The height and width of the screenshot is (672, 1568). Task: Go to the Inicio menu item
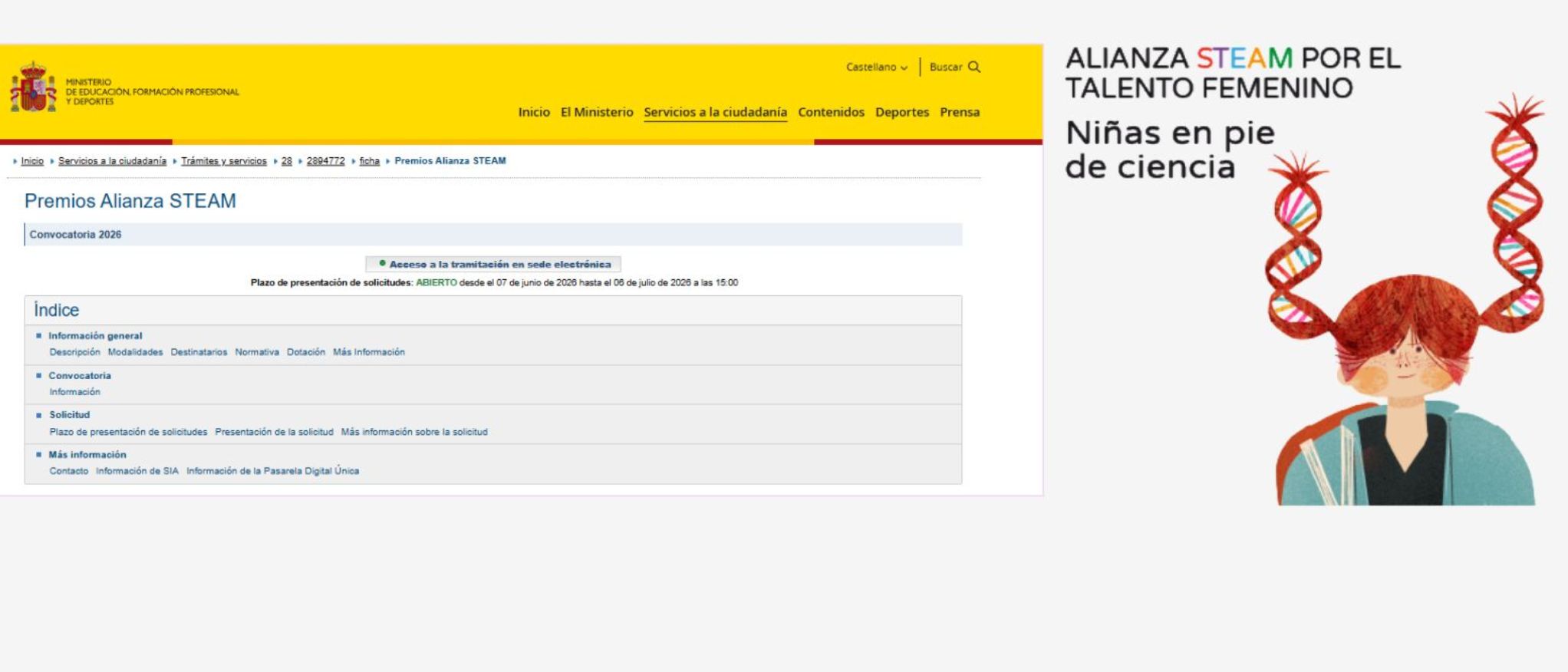(x=534, y=112)
